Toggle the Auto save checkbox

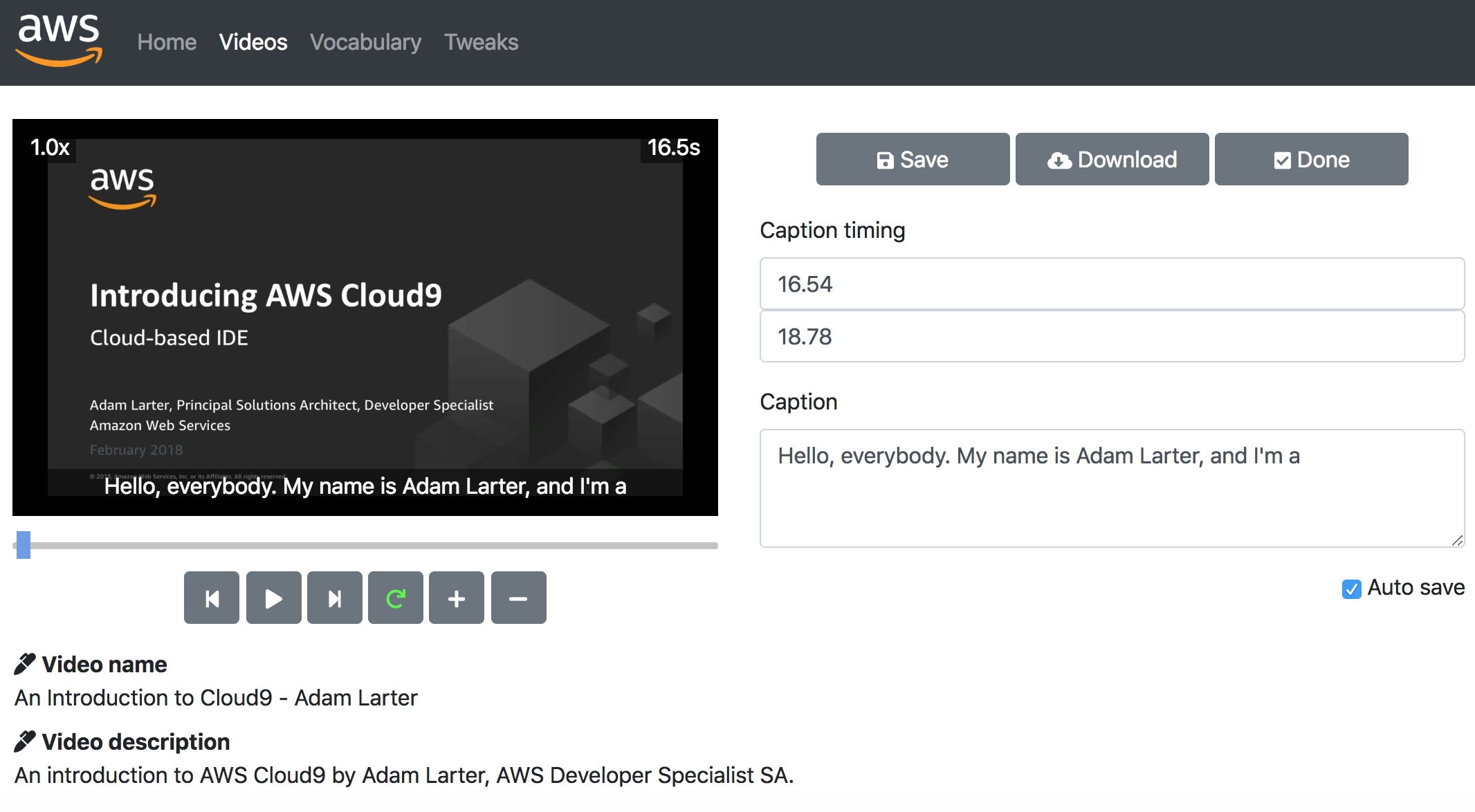coord(1351,589)
